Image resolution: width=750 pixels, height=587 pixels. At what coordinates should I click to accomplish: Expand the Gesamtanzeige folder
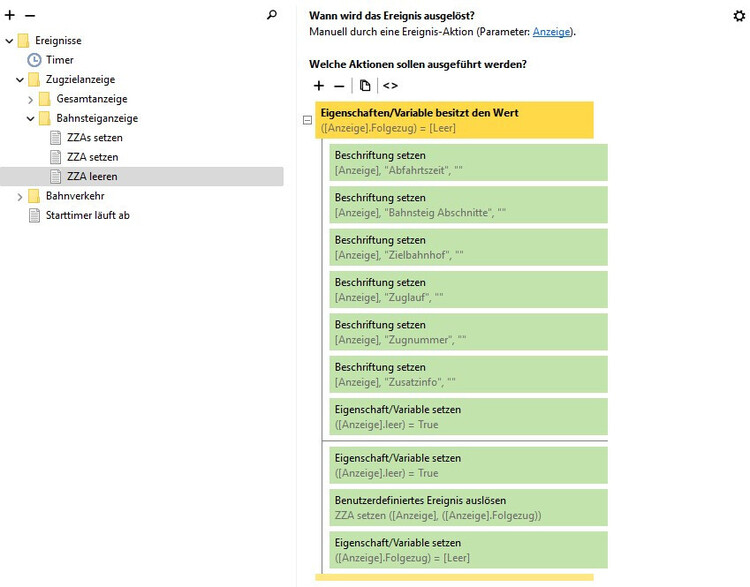coord(31,99)
